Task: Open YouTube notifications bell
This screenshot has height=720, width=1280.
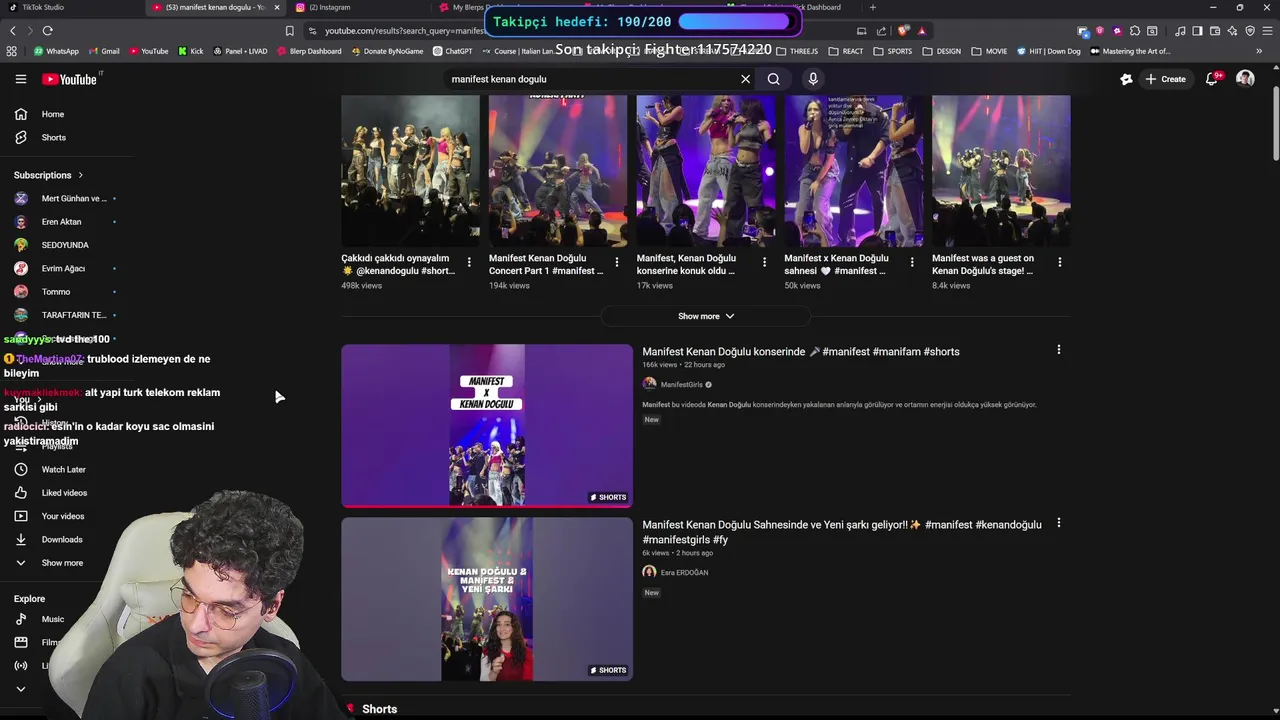Action: [1212, 79]
